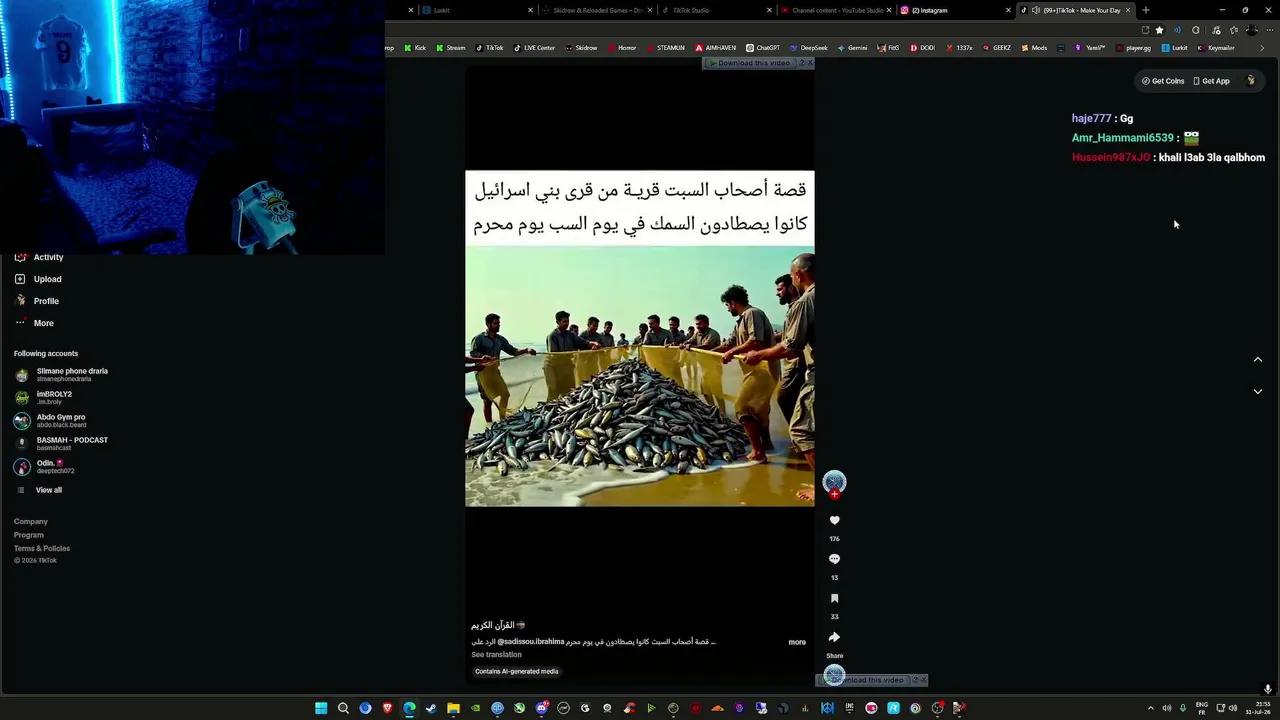The image size is (1280, 720).
Task: Switch to Channel content - YouTube Studio tab
Action: click(x=836, y=10)
